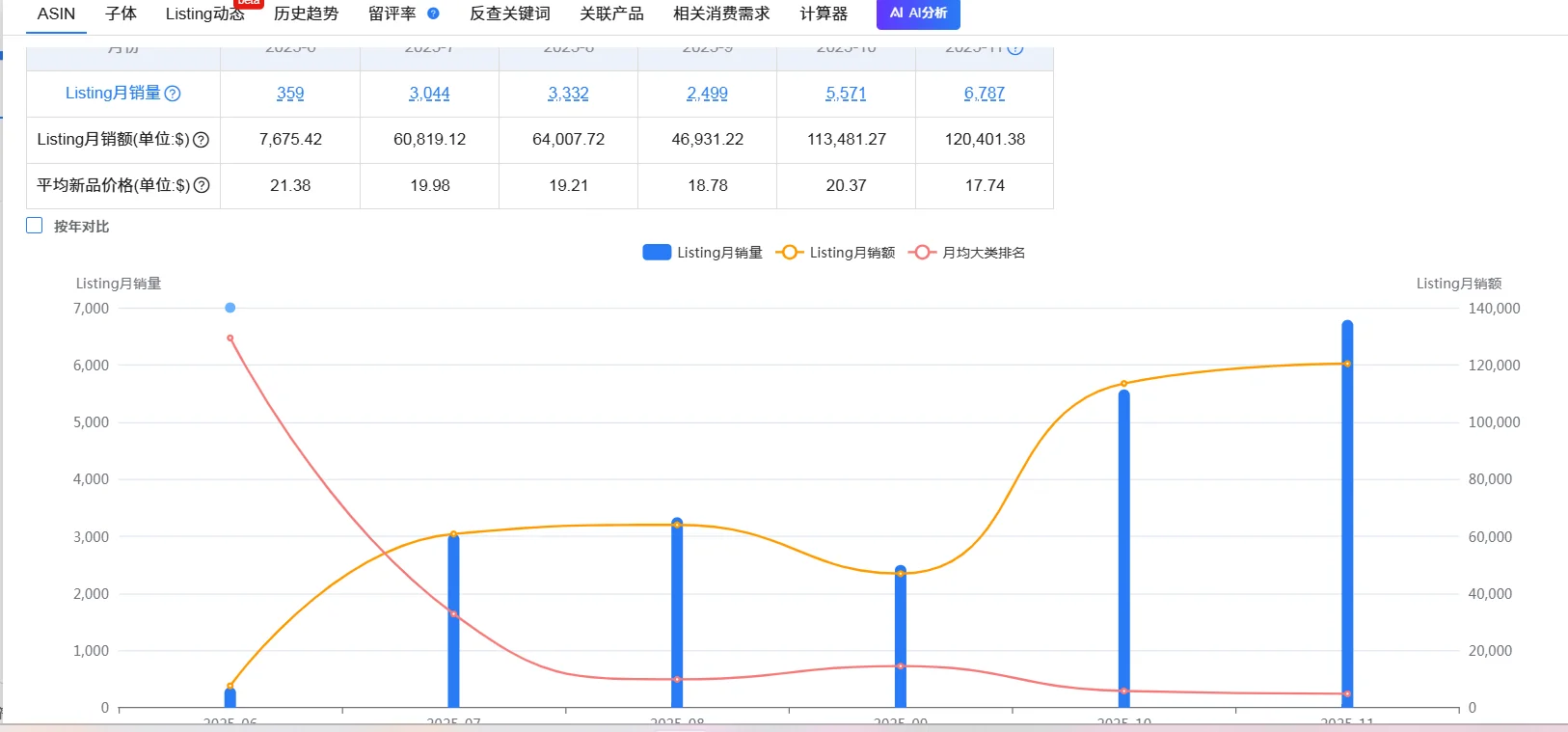Open the Listing动态 tab
The height and width of the screenshot is (732, 1568).
pyautogui.click(x=204, y=14)
